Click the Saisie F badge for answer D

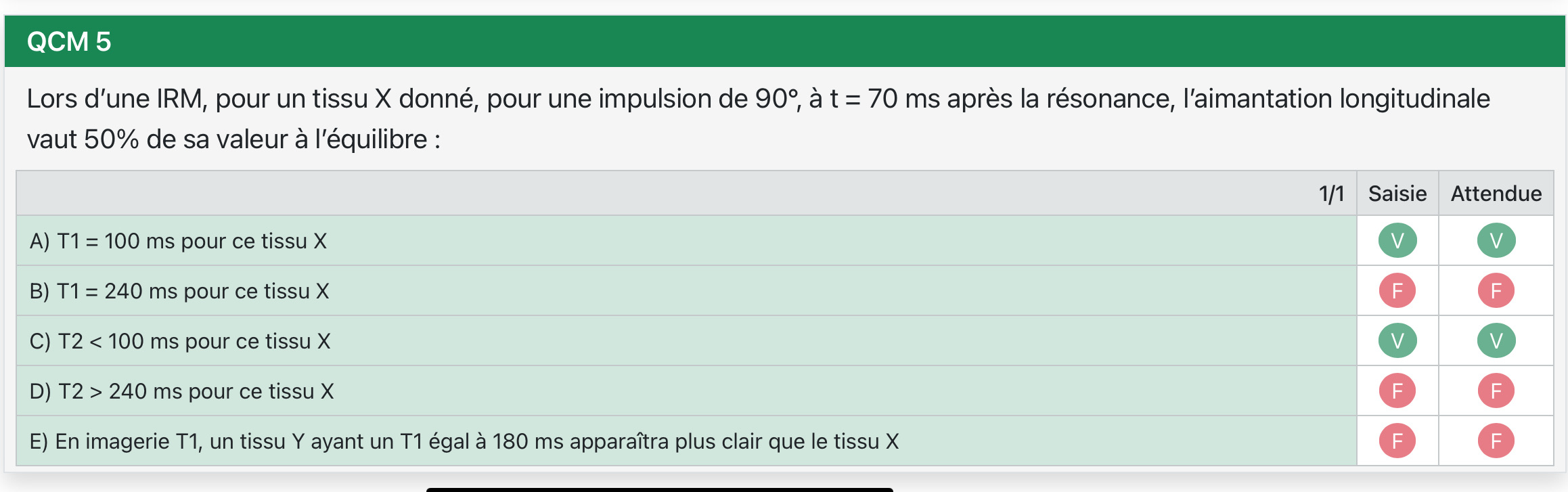(x=1397, y=390)
